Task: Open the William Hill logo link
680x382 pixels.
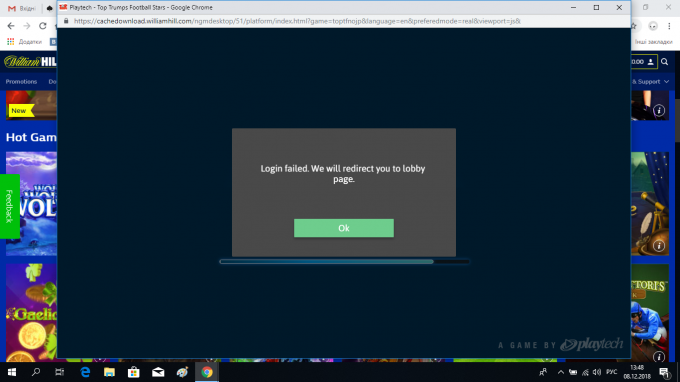Action: pos(30,62)
